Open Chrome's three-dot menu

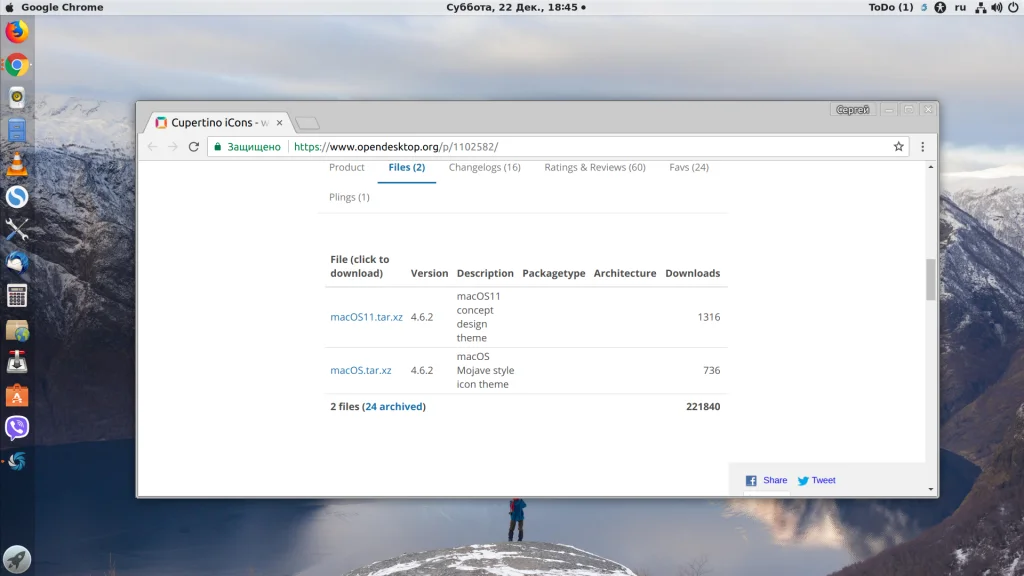click(x=923, y=147)
